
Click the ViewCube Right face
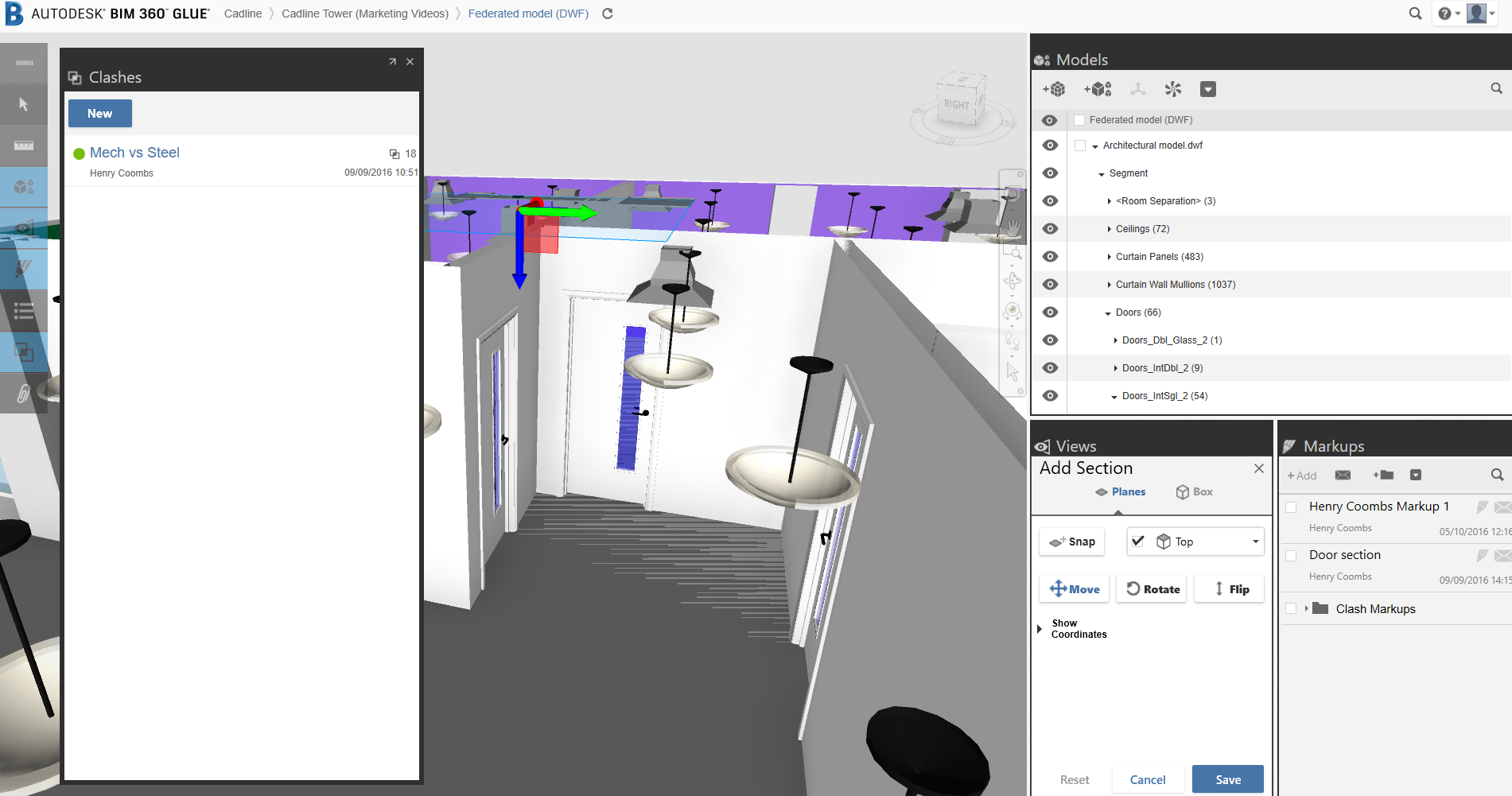pyautogui.click(x=957, y=104)
